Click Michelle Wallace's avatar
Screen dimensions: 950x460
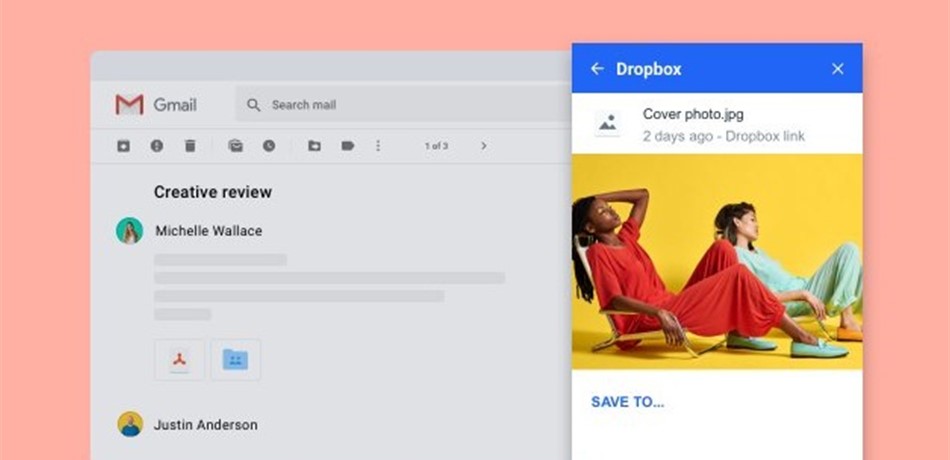pyautogui.click(x=130, y=231)
